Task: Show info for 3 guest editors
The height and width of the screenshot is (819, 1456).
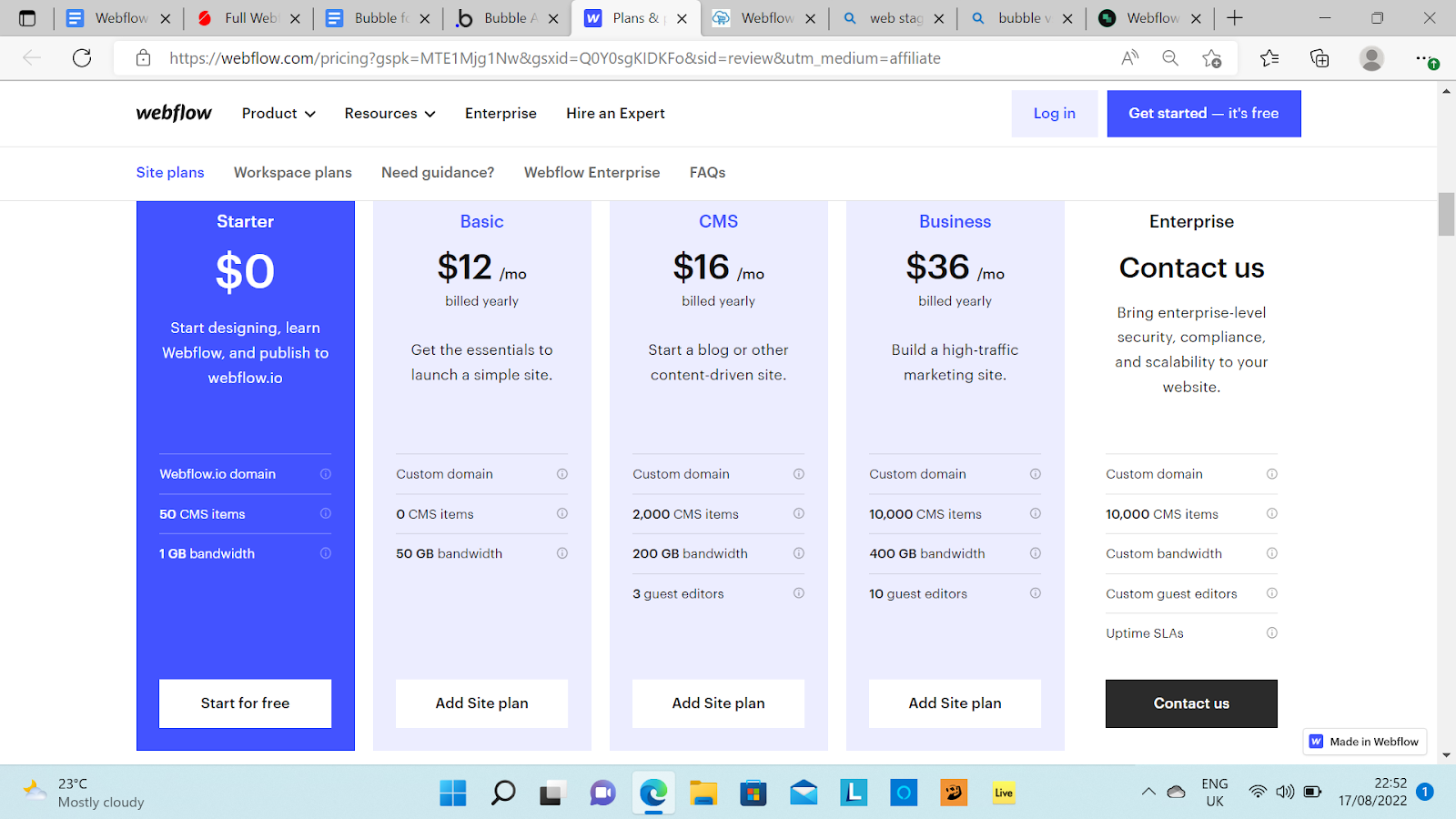Action: click(x=799, y=593)
